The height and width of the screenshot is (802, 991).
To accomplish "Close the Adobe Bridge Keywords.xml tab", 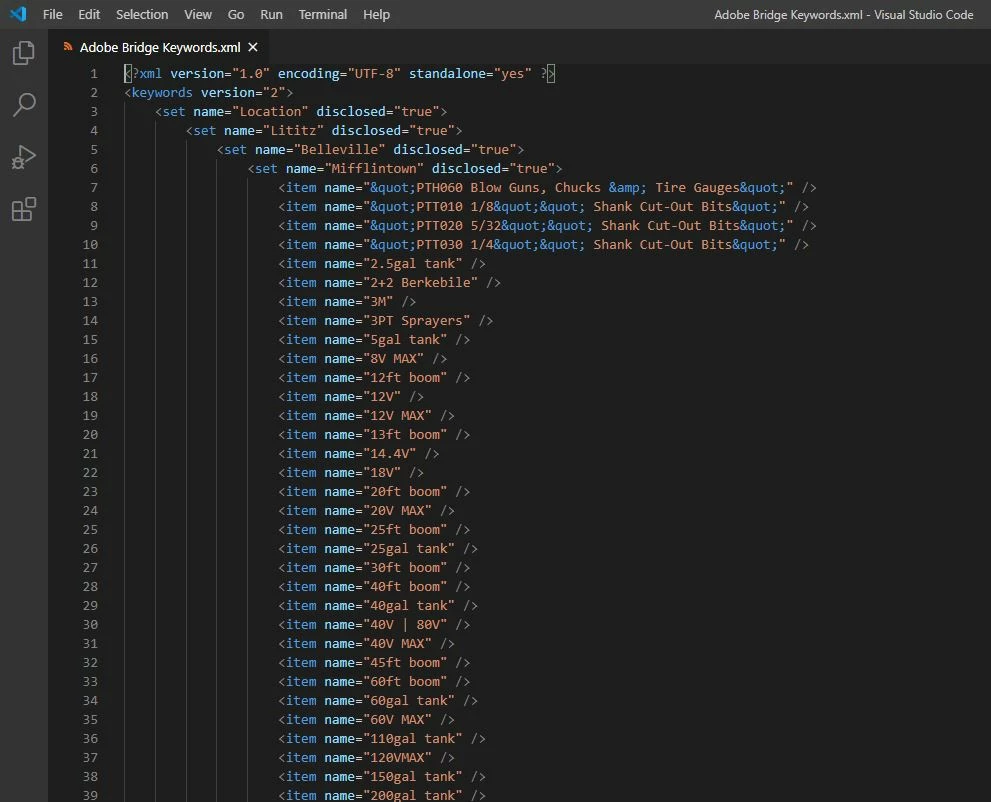I will (x=253, y=47).
